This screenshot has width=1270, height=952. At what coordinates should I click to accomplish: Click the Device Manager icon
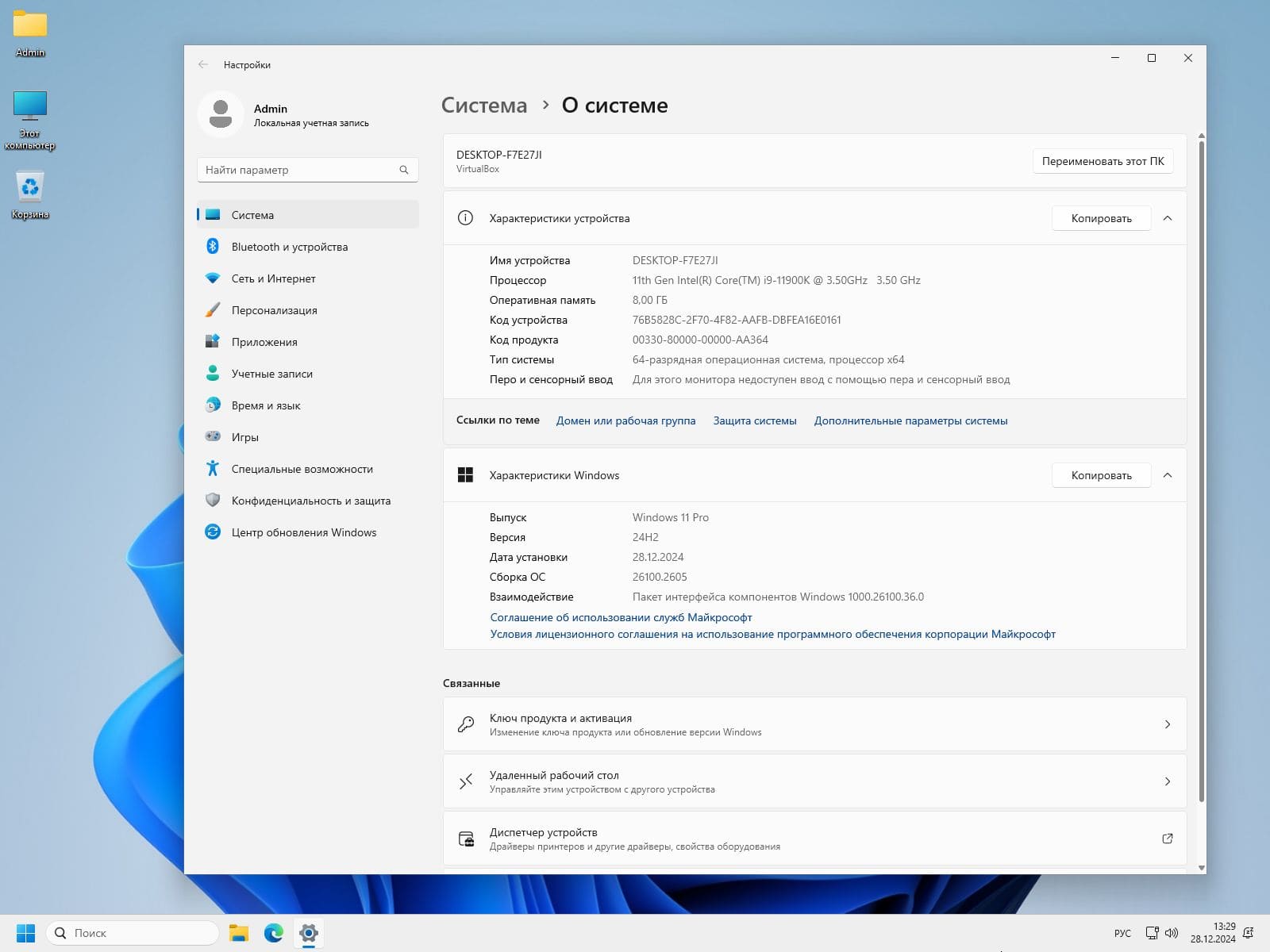point(466,839)
